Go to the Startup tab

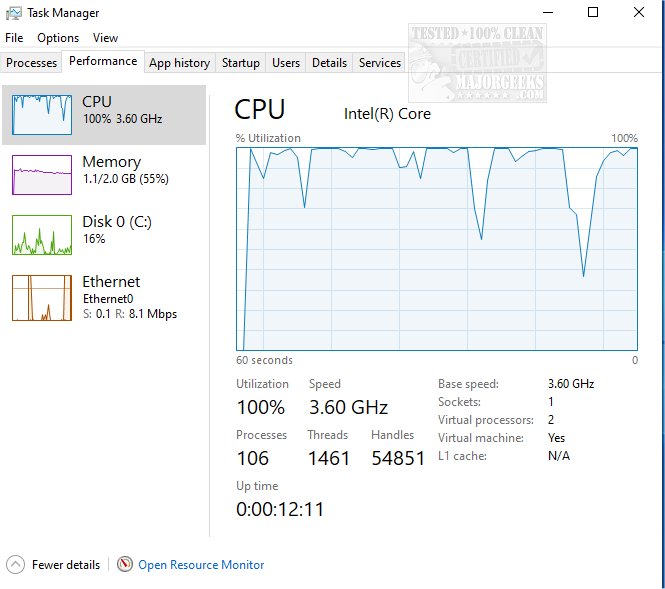241,63
